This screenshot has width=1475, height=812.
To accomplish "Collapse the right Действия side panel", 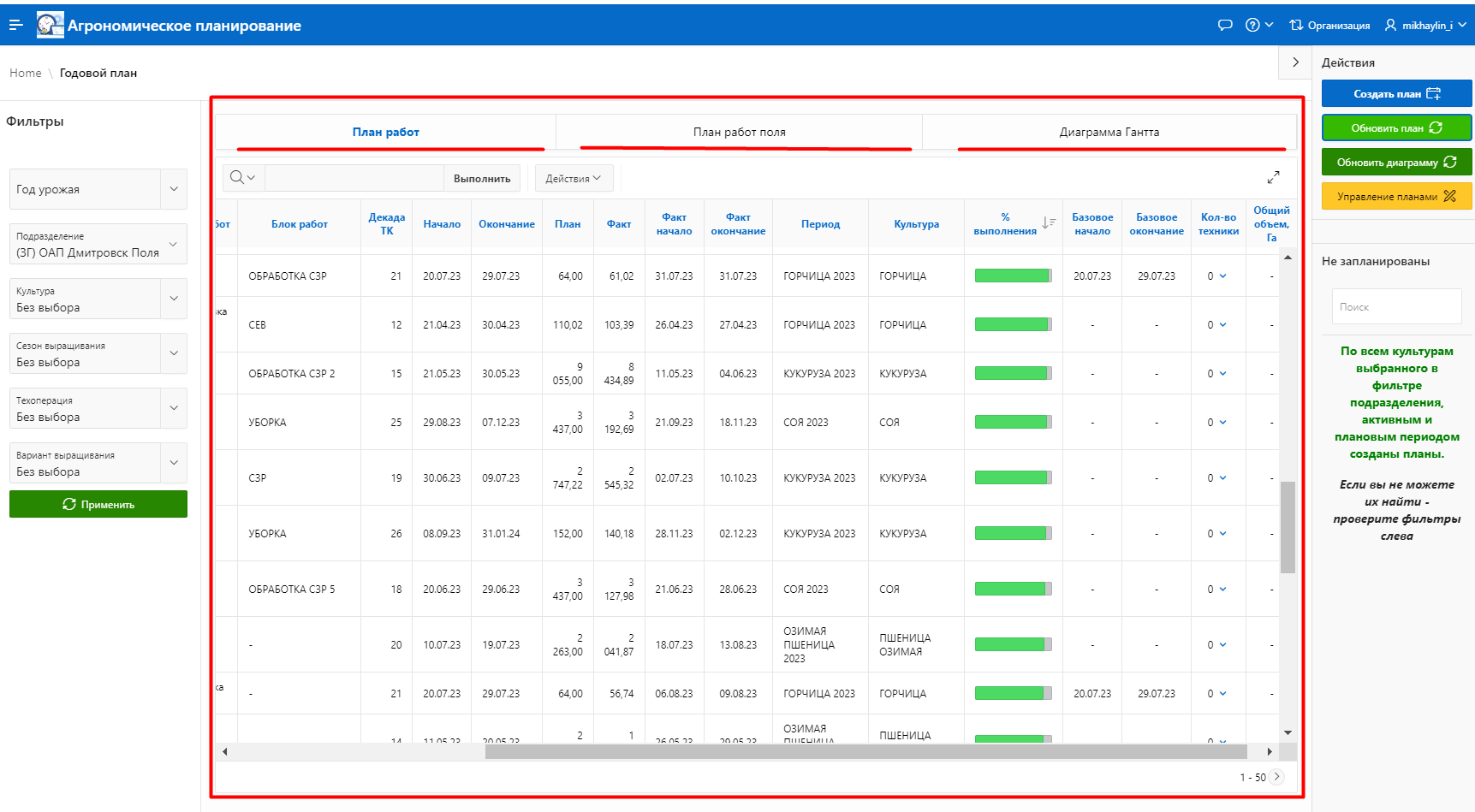I will point(1295,62).
